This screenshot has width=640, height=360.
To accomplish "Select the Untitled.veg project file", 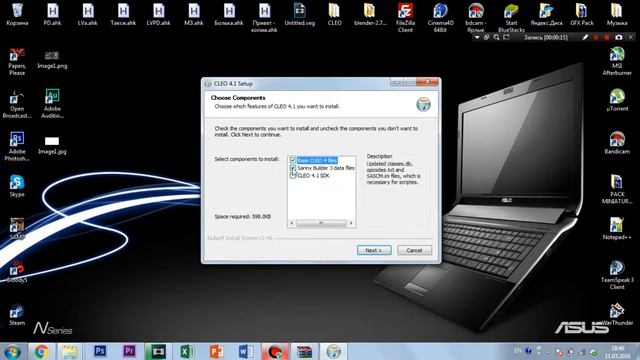I will (300, 14).
